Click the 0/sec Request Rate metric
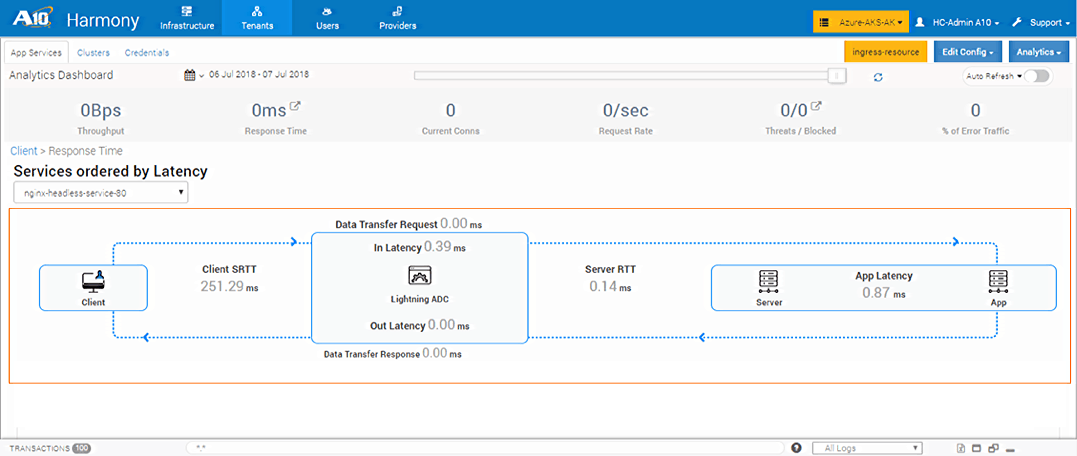Screen dimensions: 1077x456 click(x=626, y=118)
